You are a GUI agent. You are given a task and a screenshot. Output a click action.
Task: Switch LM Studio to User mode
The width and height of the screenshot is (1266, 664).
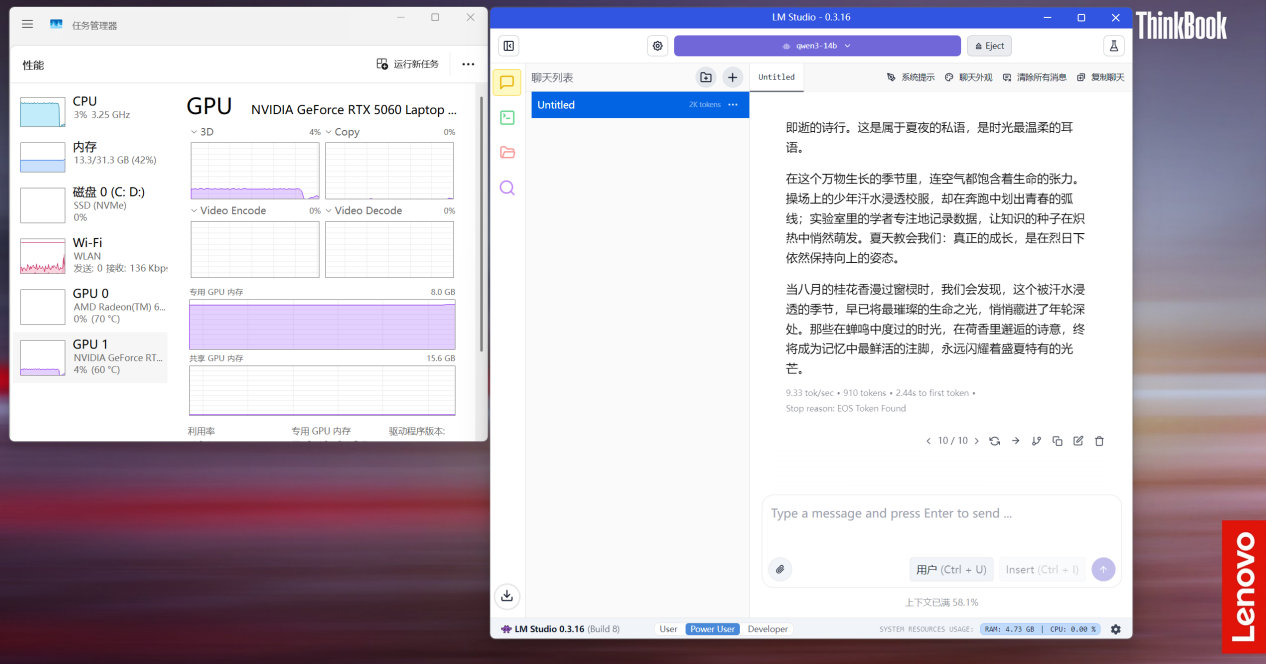(668, 629)
